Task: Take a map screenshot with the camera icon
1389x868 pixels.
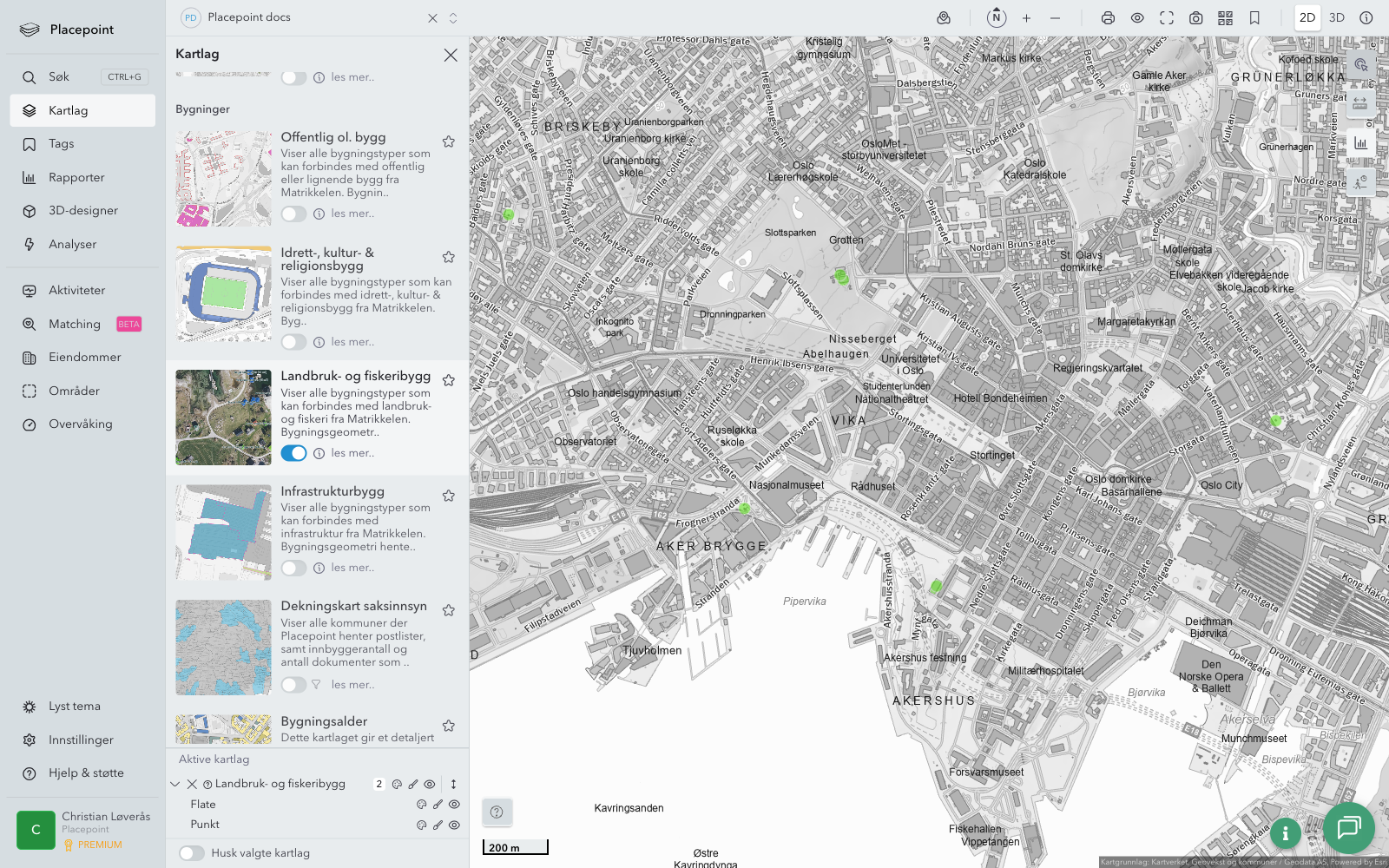Action: tap(1195, 18)
